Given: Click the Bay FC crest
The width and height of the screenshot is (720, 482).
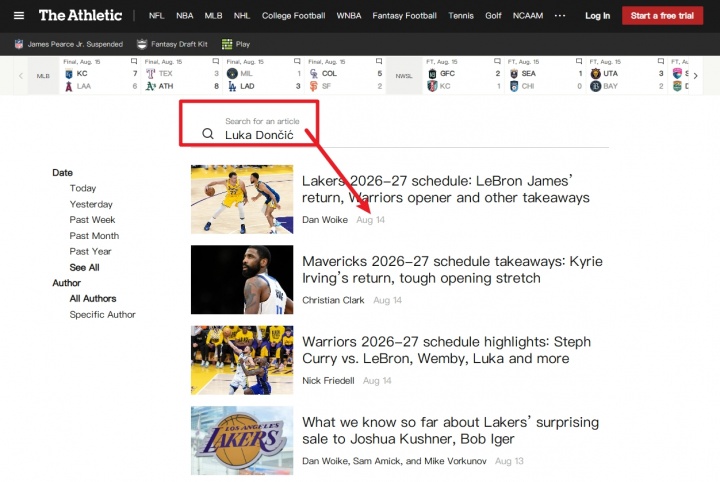Looking at the screenshot, I should pyautogui.click(x=596, y=86).
